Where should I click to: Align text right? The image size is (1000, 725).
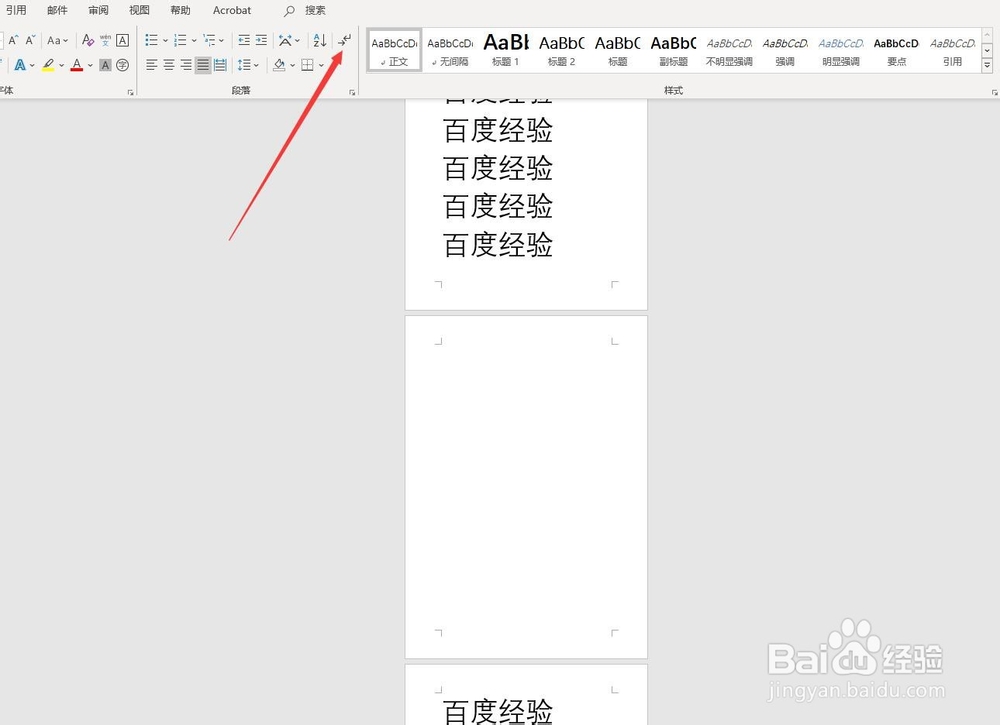(x=186, y=64)
